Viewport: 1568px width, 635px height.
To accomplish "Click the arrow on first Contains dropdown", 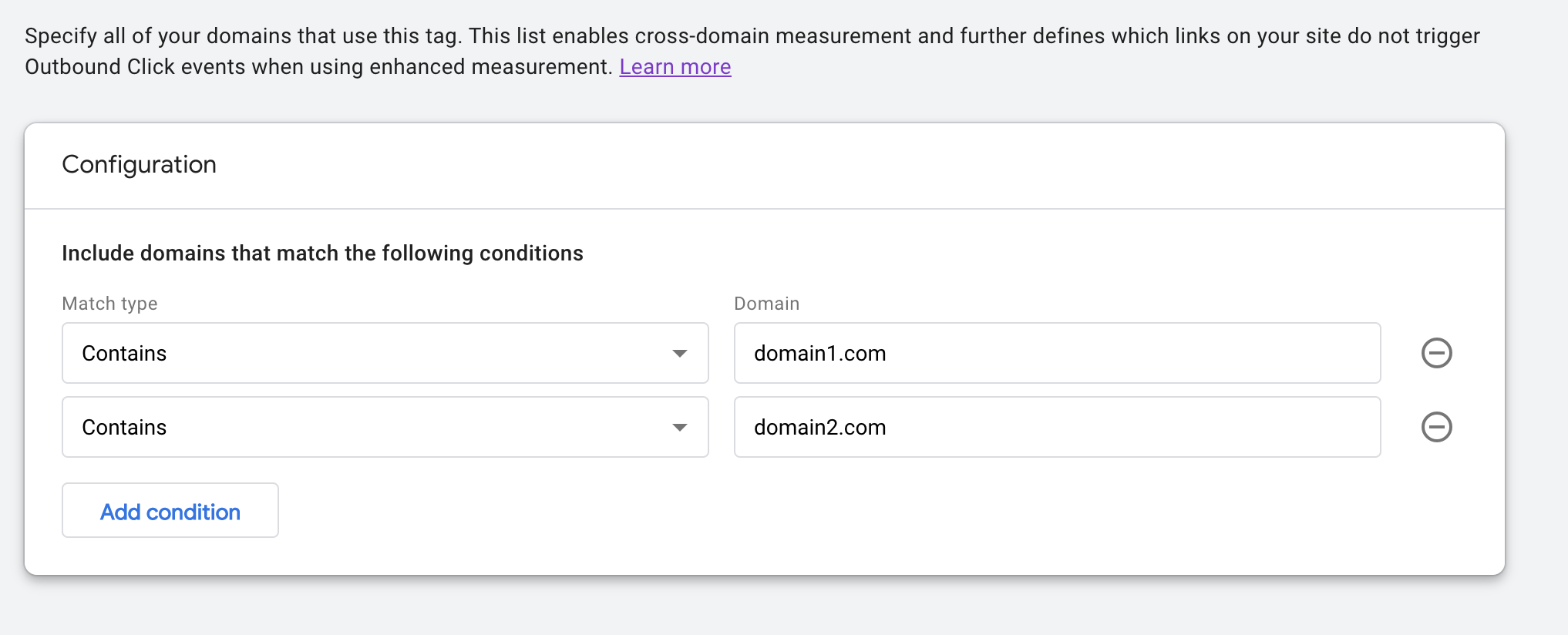I will (x=679, y=354).
